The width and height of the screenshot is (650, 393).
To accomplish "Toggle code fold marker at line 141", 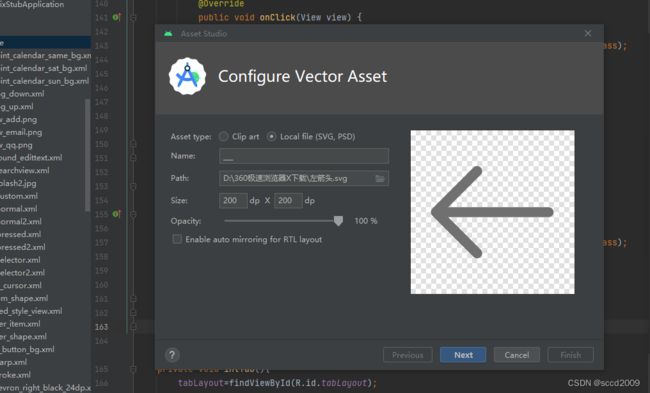I will [x=133, y=17].
